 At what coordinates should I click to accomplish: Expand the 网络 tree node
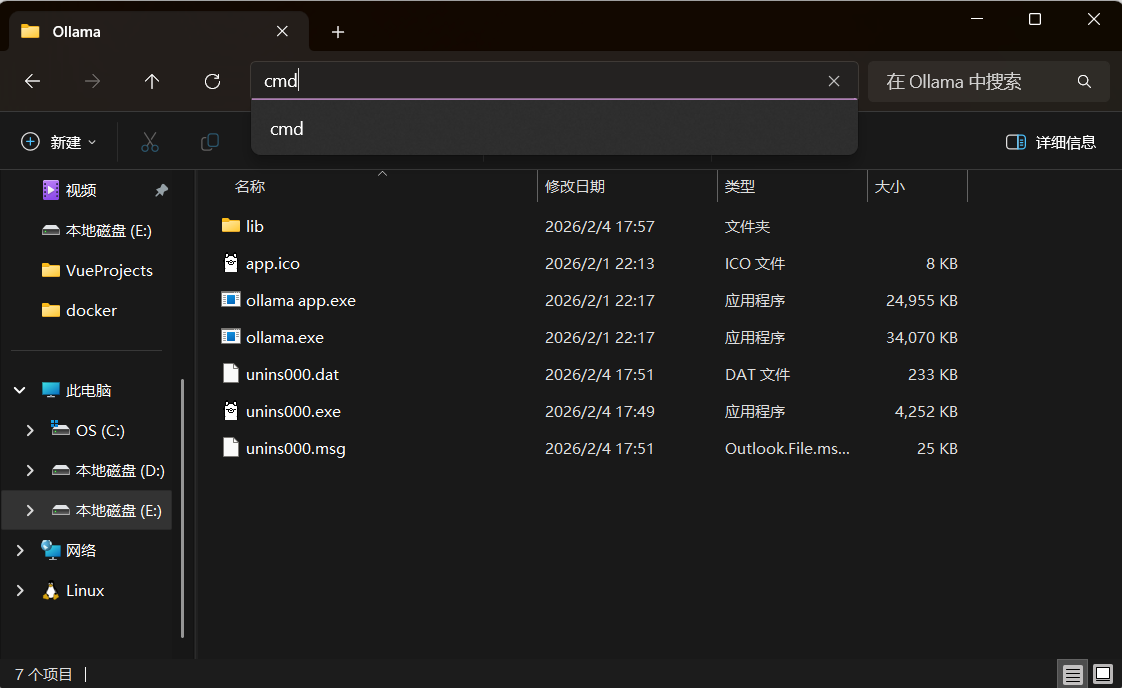[20, 551]
